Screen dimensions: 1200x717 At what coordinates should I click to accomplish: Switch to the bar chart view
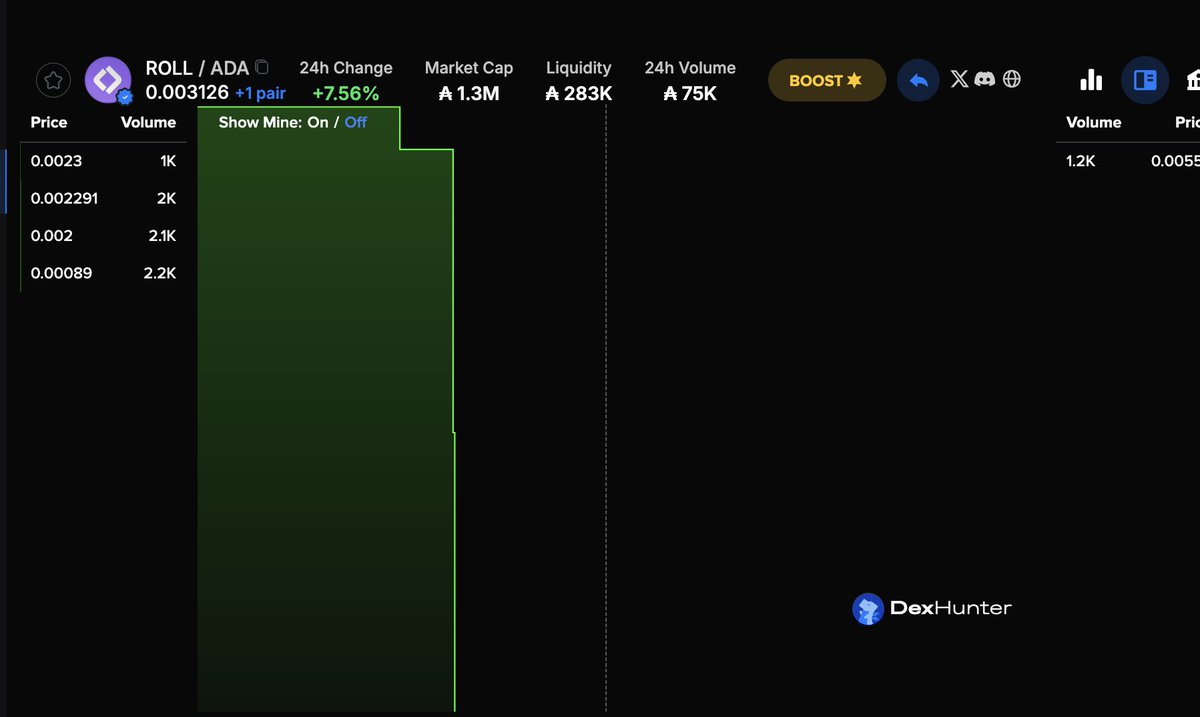pyautogui.click(x=1091, y=80)
